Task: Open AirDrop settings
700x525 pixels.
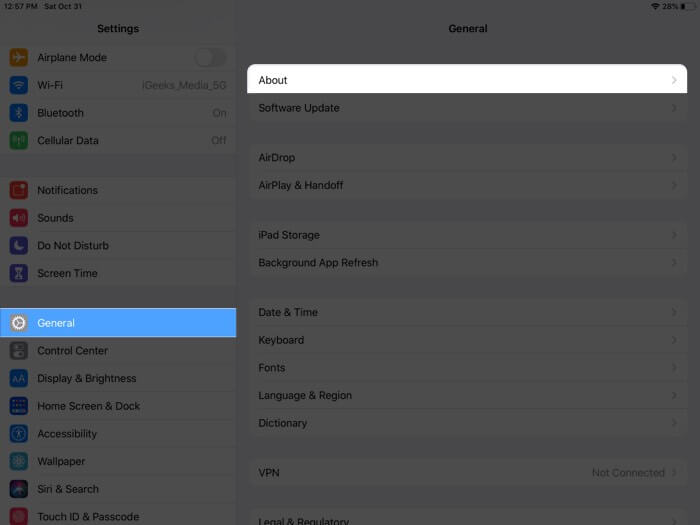Action: pyautogui.click(x=467, y=158)
